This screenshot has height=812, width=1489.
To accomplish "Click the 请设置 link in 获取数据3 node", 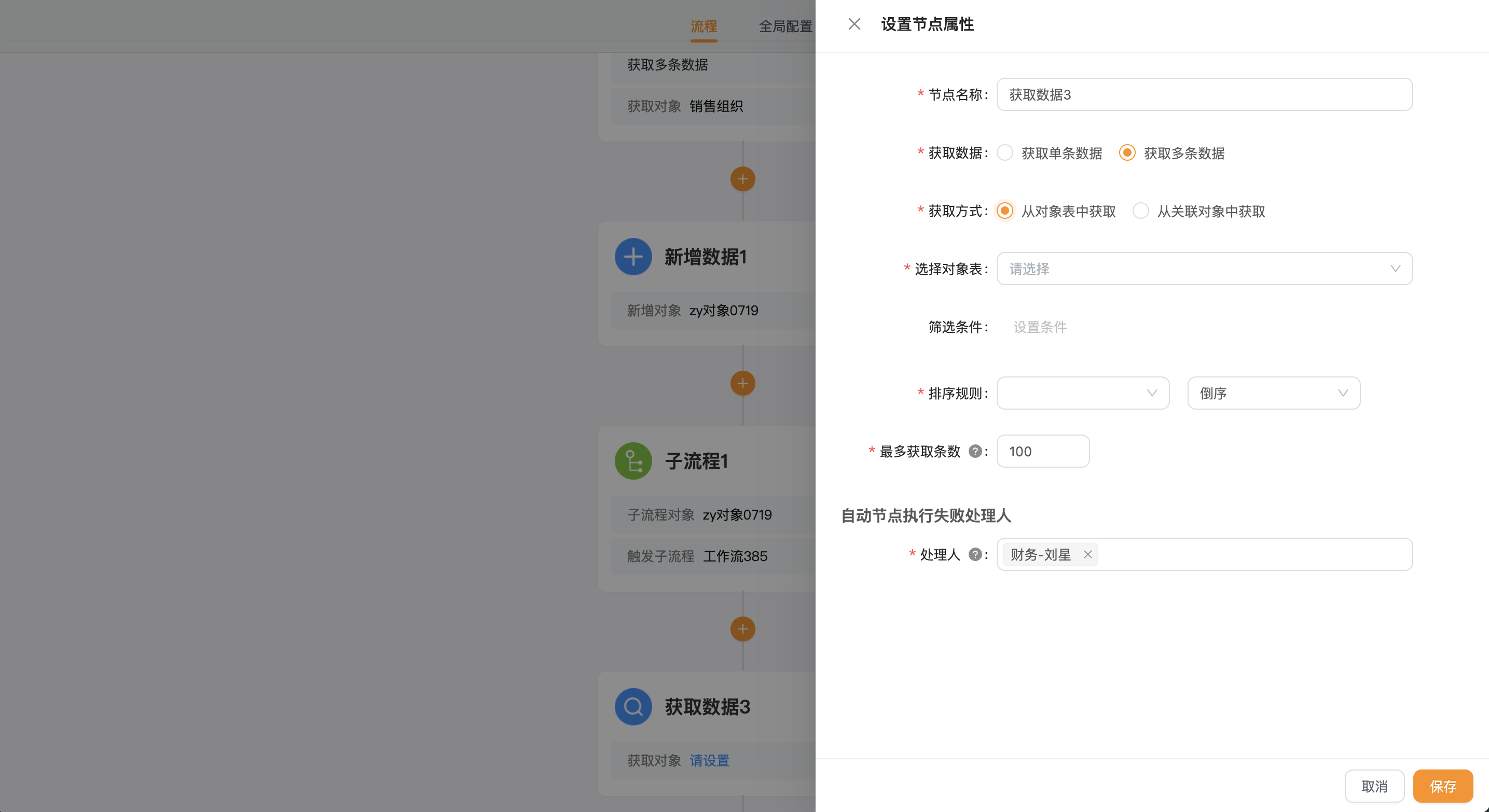I will (x=709, y=761).
